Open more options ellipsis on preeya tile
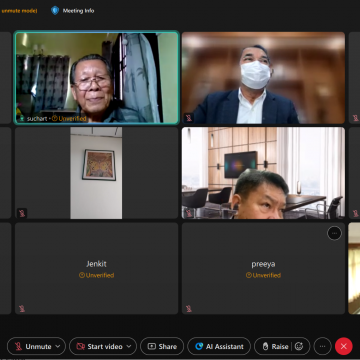 (x=334, y=233)
